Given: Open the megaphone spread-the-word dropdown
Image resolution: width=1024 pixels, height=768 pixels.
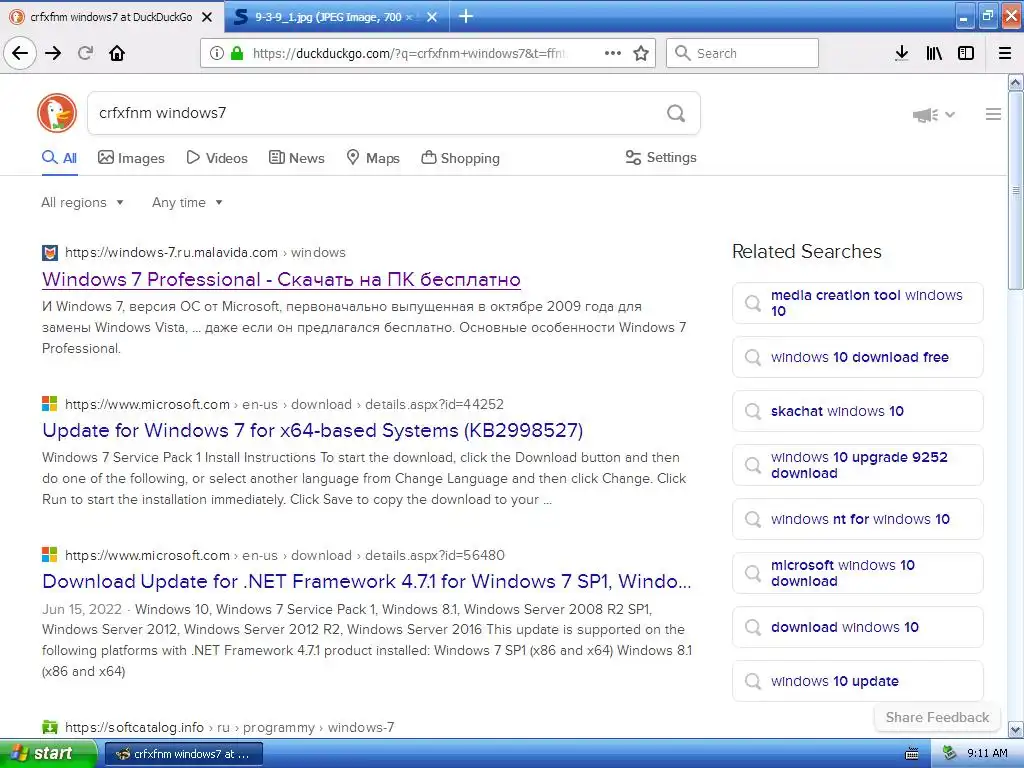Looking at the screenshot, I should pyautogui.click(x=933, y=115).
